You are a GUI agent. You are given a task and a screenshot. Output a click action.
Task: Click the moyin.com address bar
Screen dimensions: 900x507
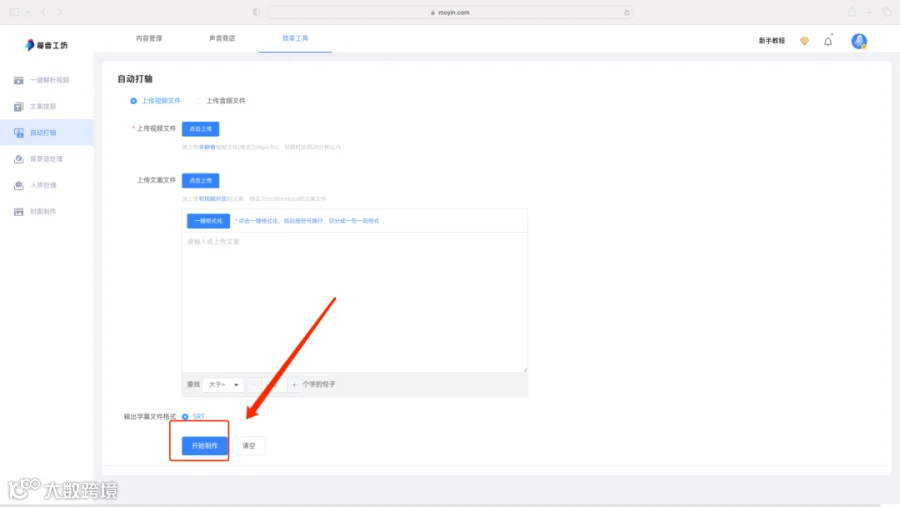[450, 13]
